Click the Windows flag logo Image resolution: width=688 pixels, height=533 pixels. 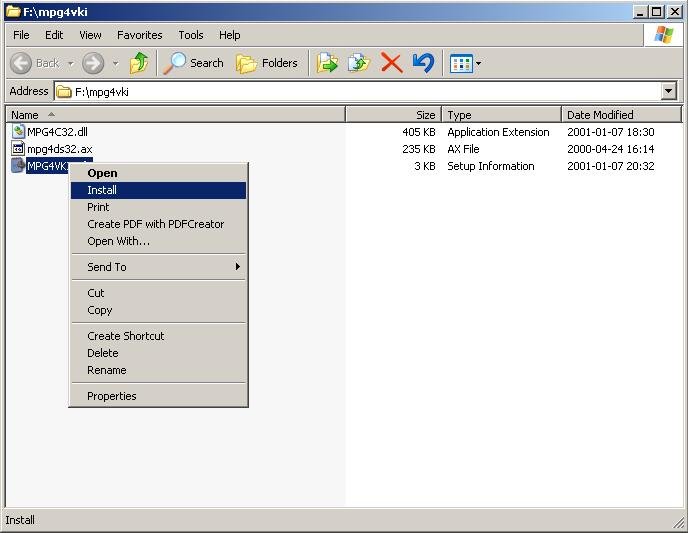pyautogui.click(x=663, y=35)
